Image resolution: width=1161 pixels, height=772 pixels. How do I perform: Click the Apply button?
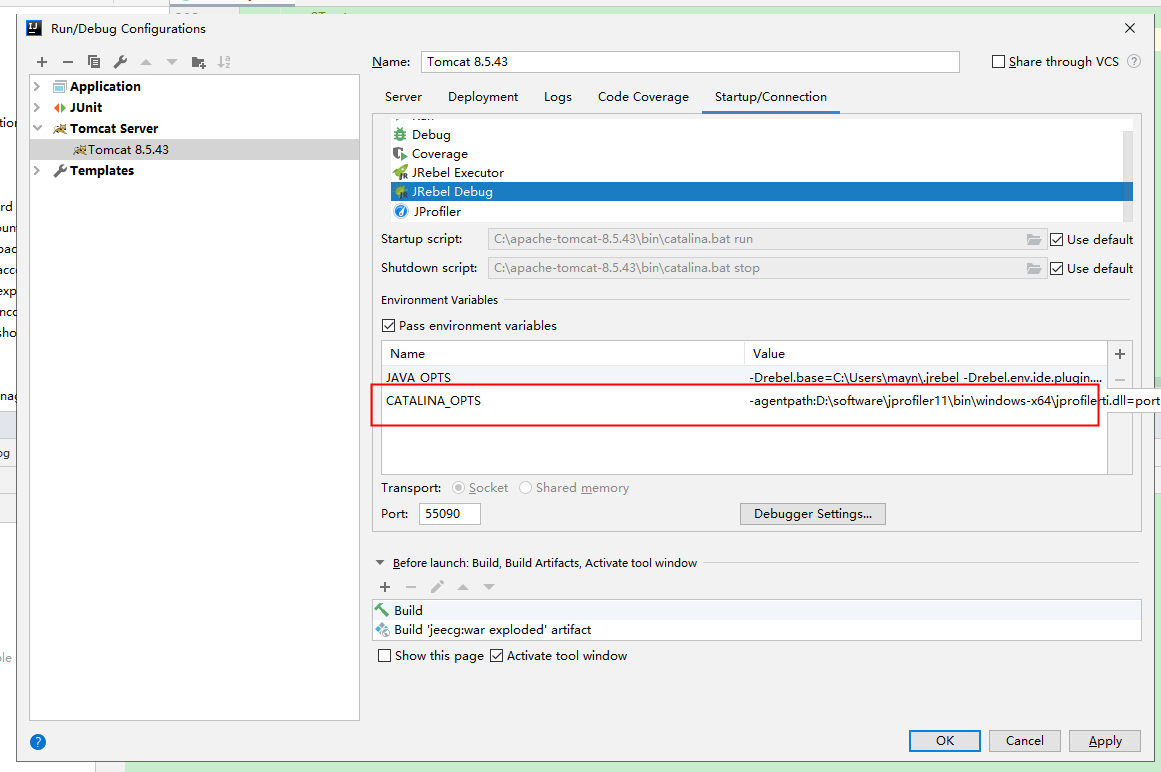tap(1105, 741)
